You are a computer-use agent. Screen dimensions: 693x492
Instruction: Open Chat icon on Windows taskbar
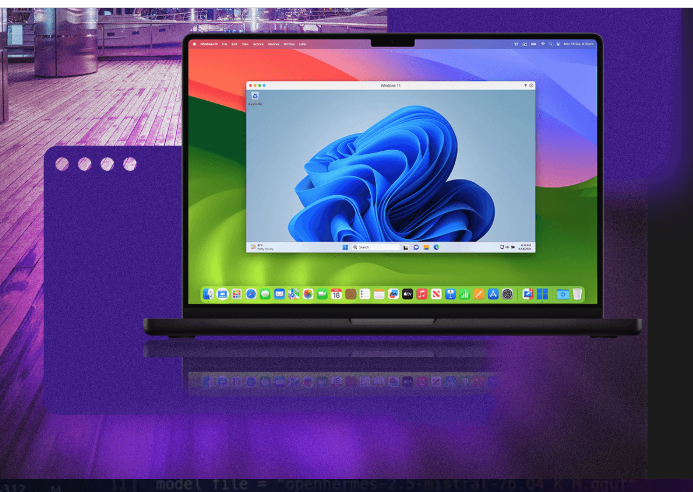pyautogui.click(x=416, y=247)
